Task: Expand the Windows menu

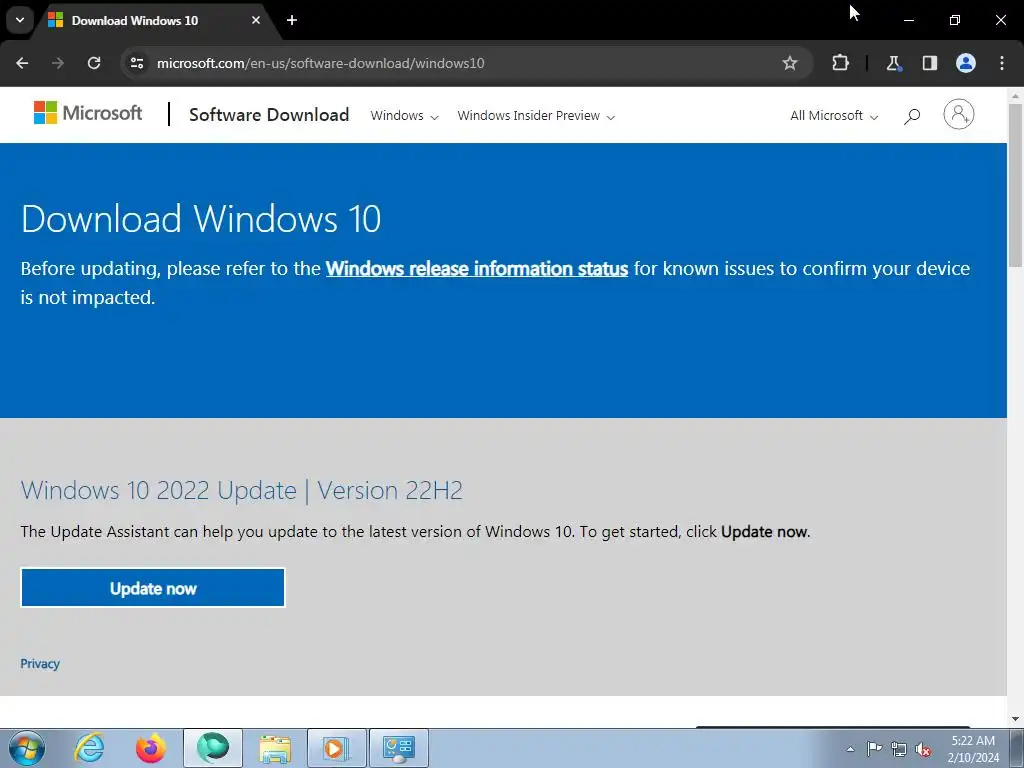Action: click(404, 116)
